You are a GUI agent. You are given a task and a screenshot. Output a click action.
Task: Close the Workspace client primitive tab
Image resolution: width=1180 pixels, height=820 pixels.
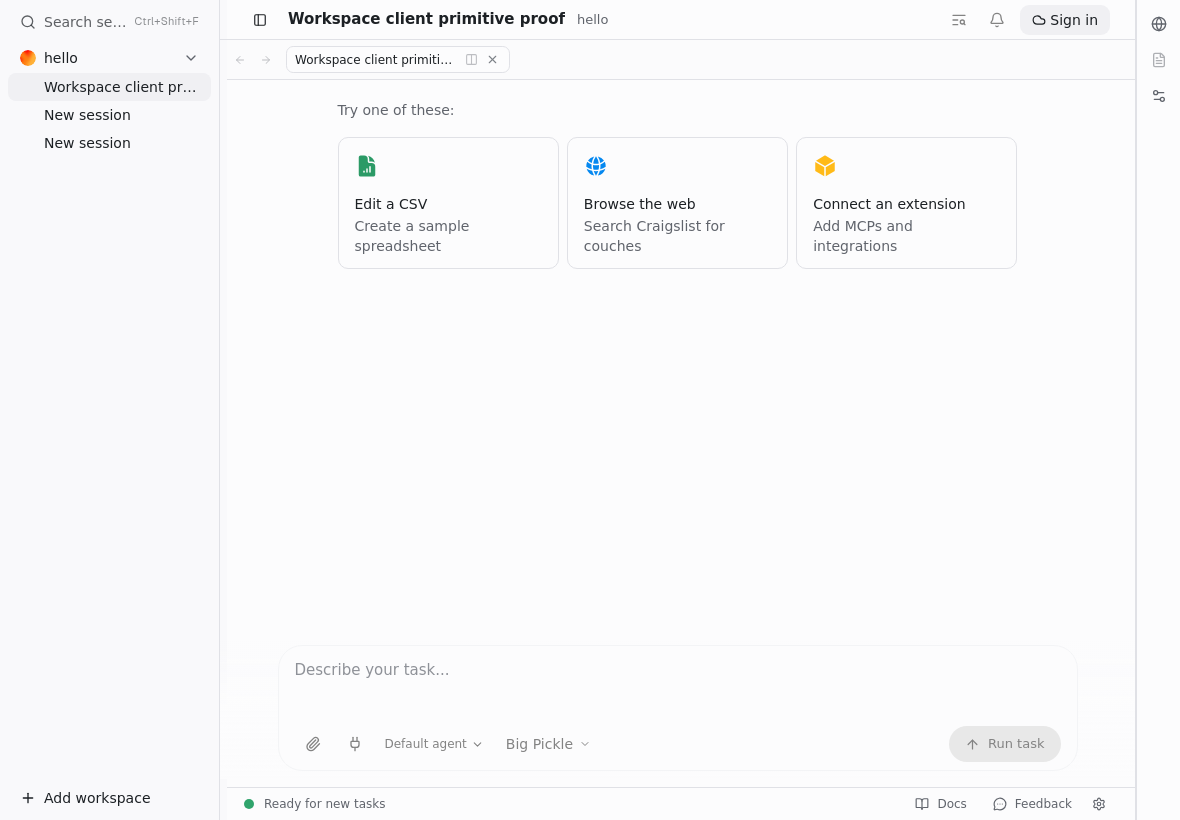(x=492, y=59)
